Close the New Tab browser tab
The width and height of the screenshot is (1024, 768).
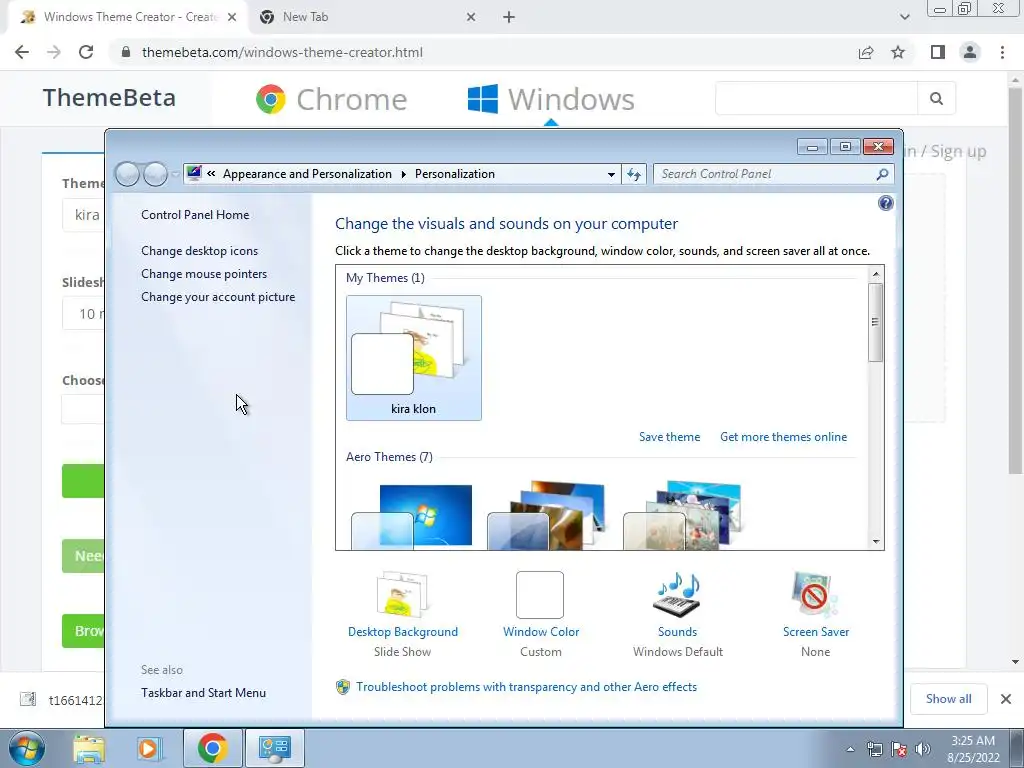(471, 18)
